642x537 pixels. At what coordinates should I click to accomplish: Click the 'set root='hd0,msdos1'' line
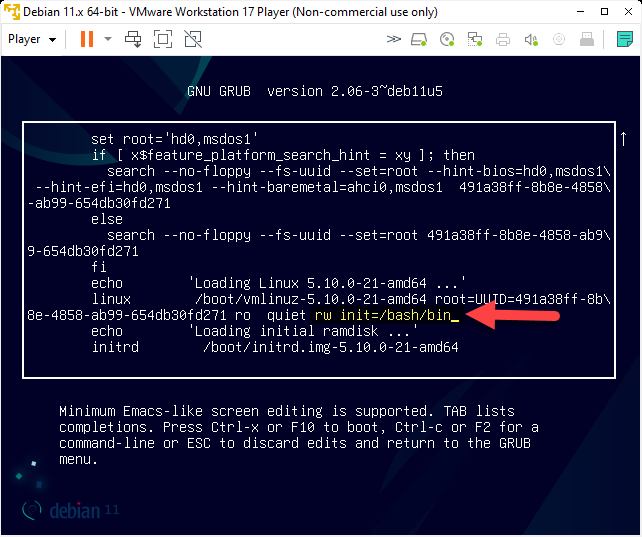174,139
